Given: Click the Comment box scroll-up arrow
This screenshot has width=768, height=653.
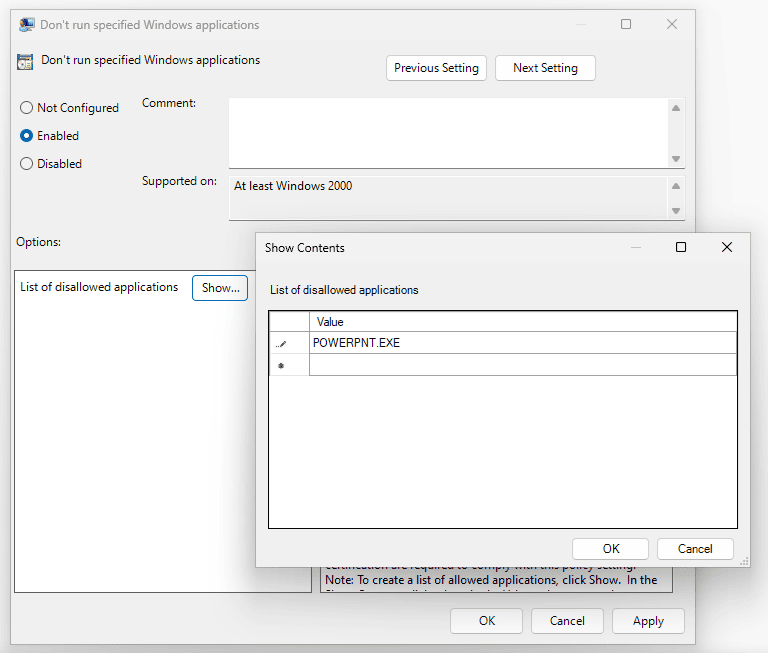Looking at the screenshot, I should 676,108.
